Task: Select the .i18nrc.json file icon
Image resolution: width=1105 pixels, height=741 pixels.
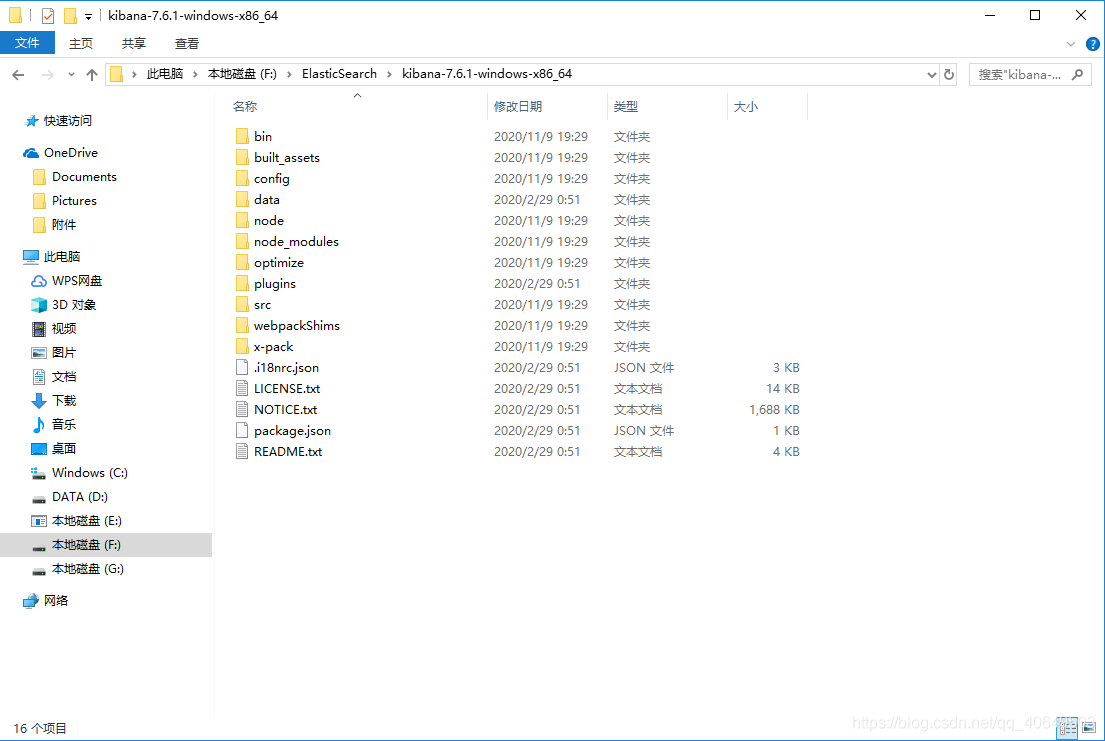Action: pos(242,367)
